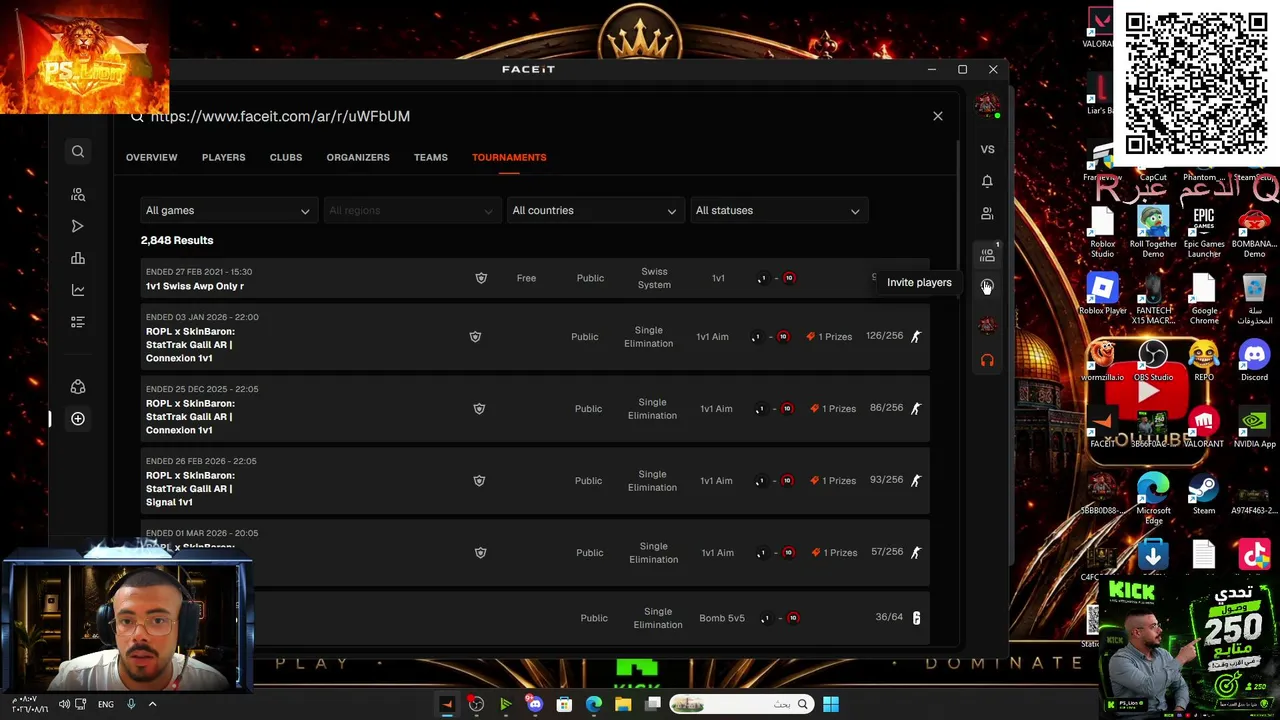Switch to the Clubs tab

point(285,157)
